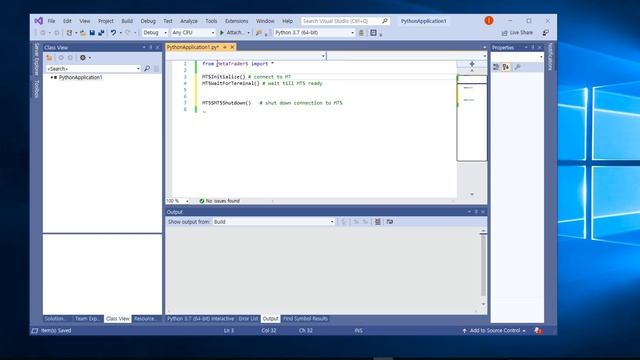Open the Debug menu
This screenshot has width=640, height=360.
coord(148,21)
